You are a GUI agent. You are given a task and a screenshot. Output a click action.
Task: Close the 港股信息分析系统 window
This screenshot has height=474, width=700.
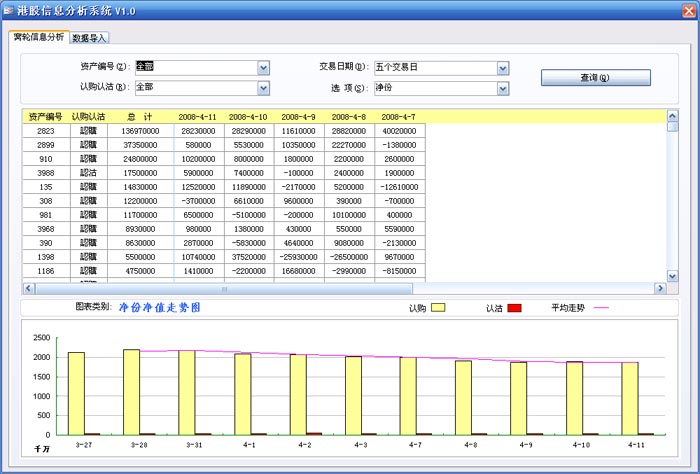[x=689, y=10]
